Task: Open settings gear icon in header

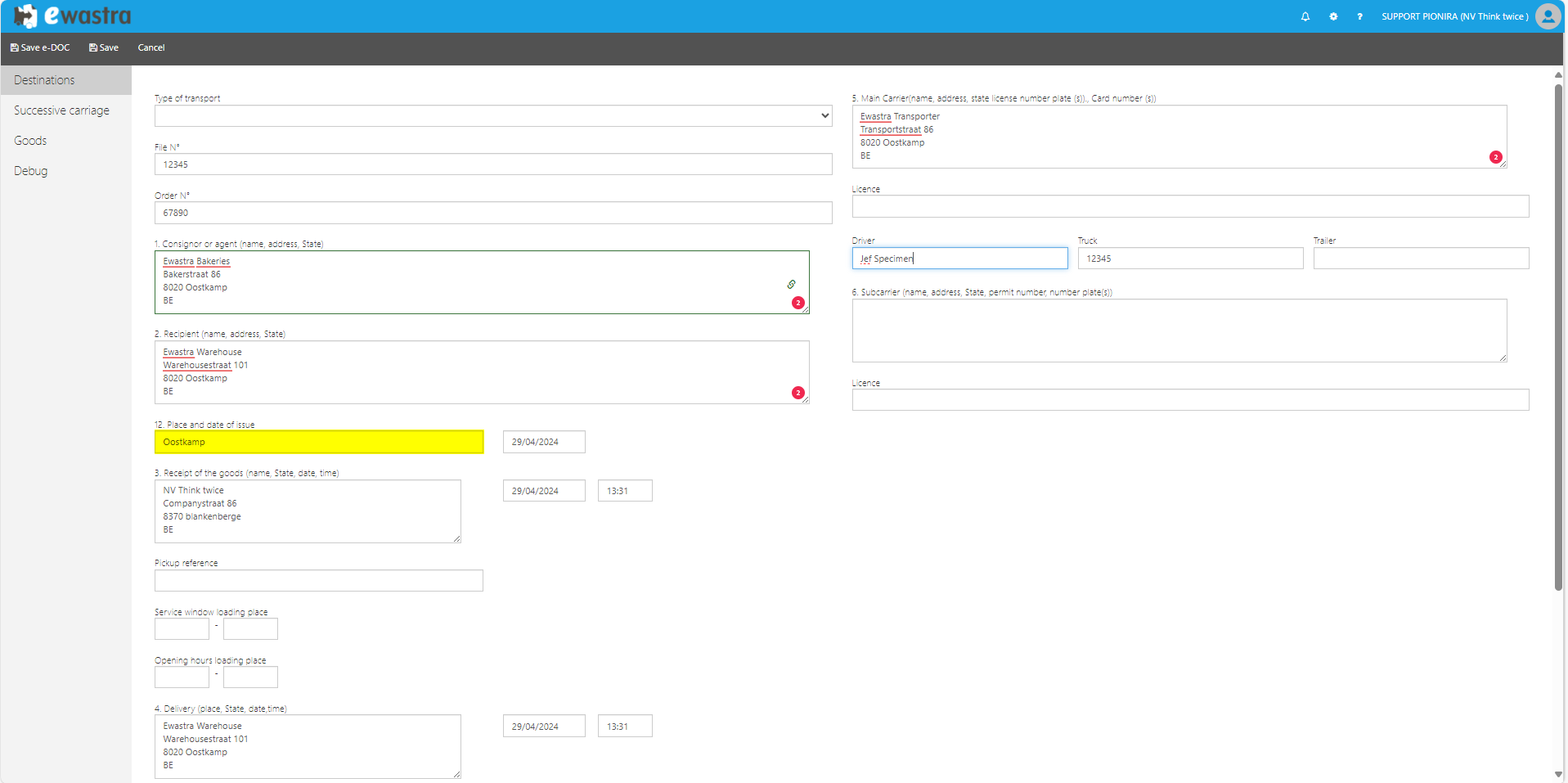Action: click(1333, 16)
